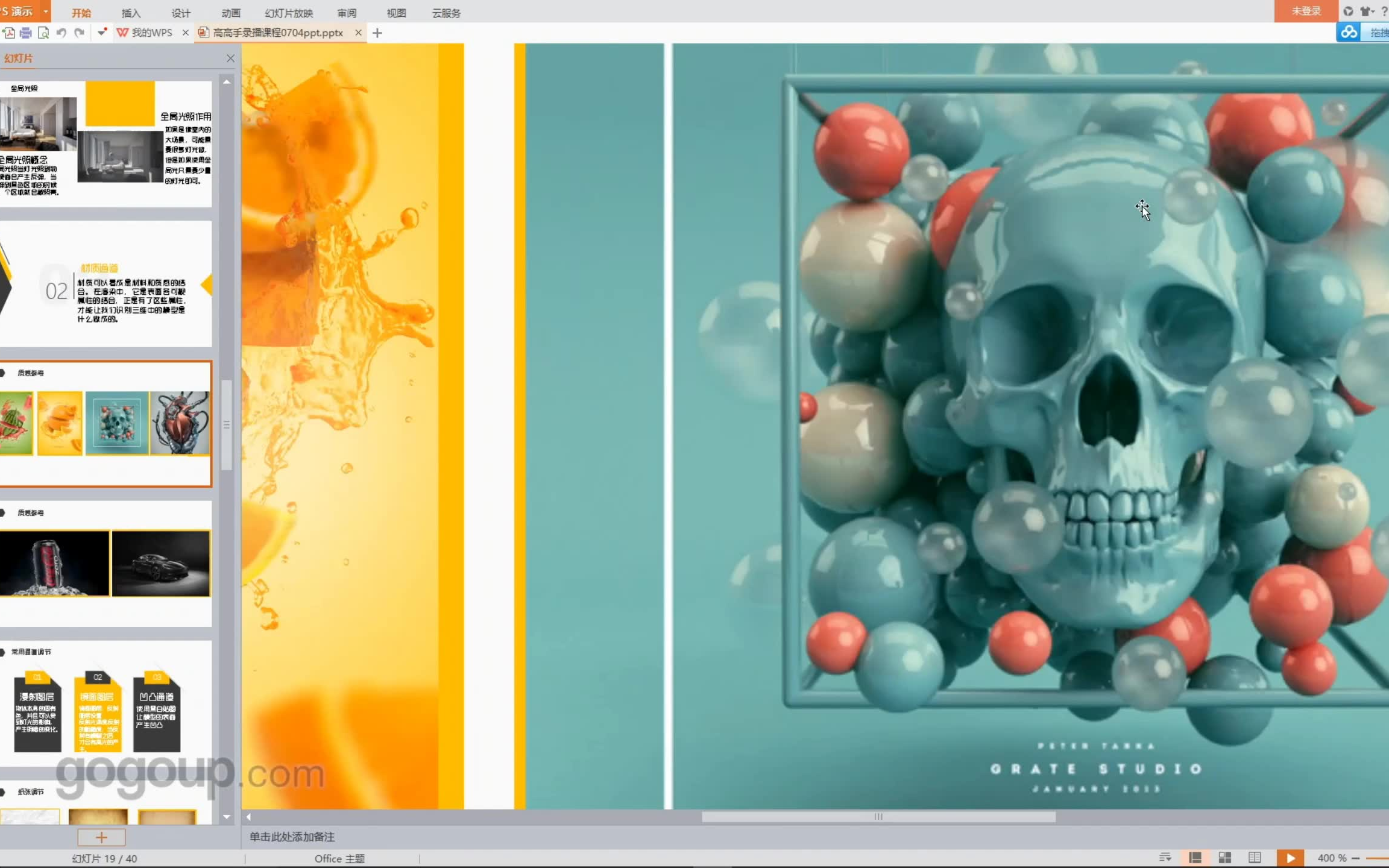
Task: Switch to Normal view in status bar
Action: pyautogui.click(x=1195, y=857)
